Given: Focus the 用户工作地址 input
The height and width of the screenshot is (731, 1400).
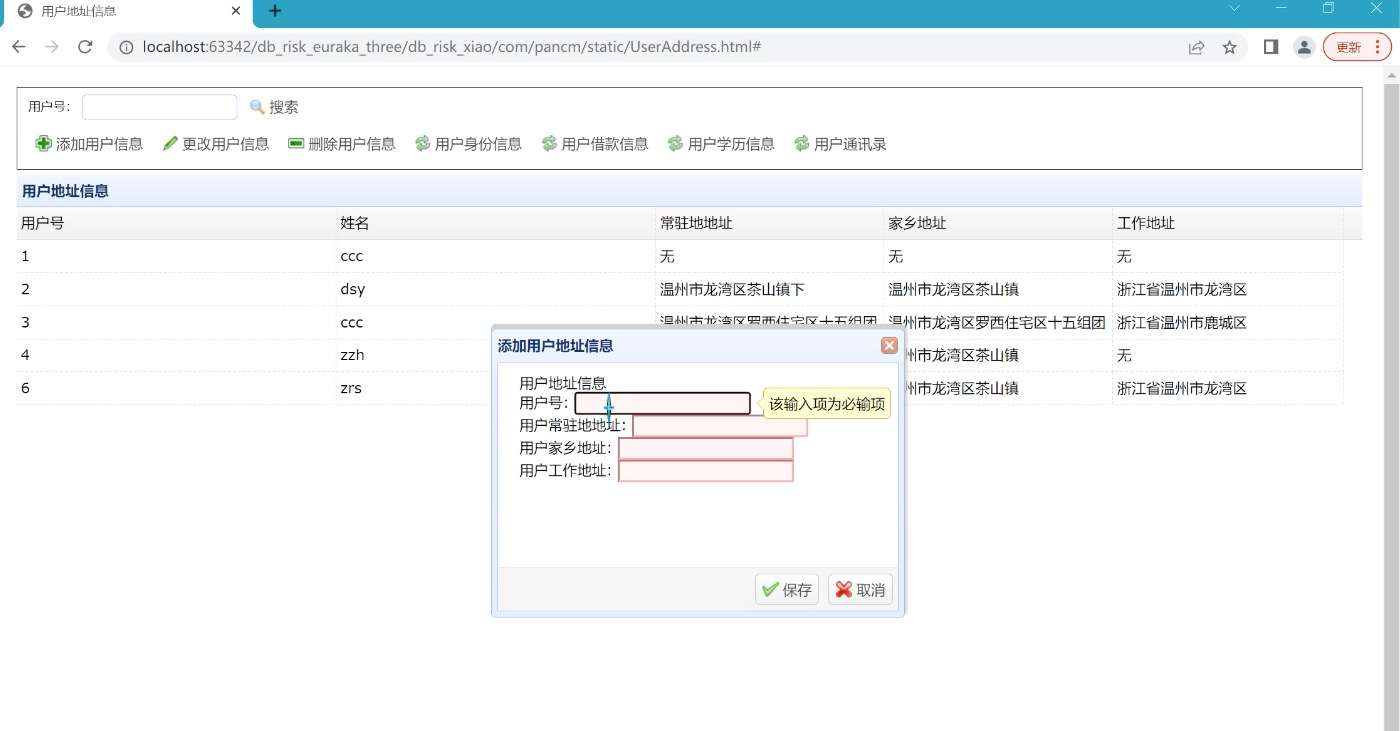Looking at the screenshot, I should tap(706, 471).
